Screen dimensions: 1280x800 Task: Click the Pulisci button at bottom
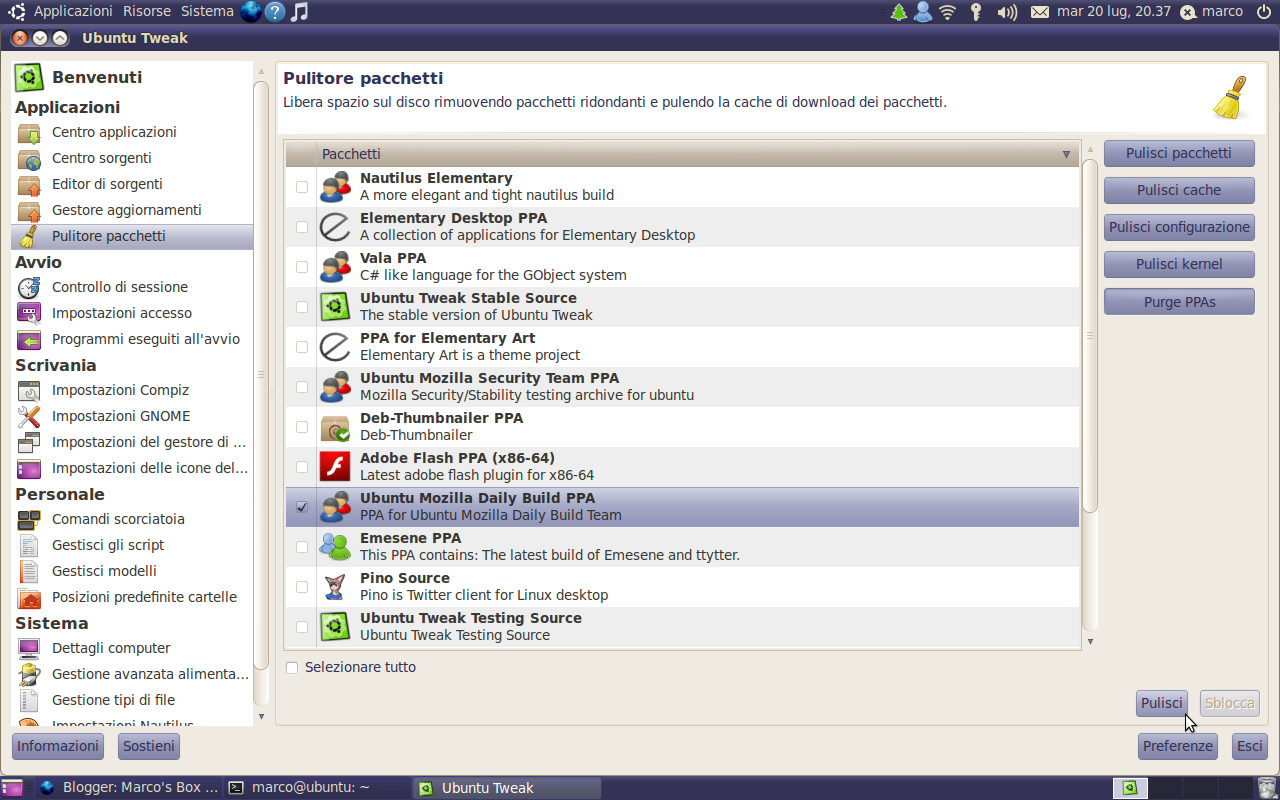pos(1162,703)
